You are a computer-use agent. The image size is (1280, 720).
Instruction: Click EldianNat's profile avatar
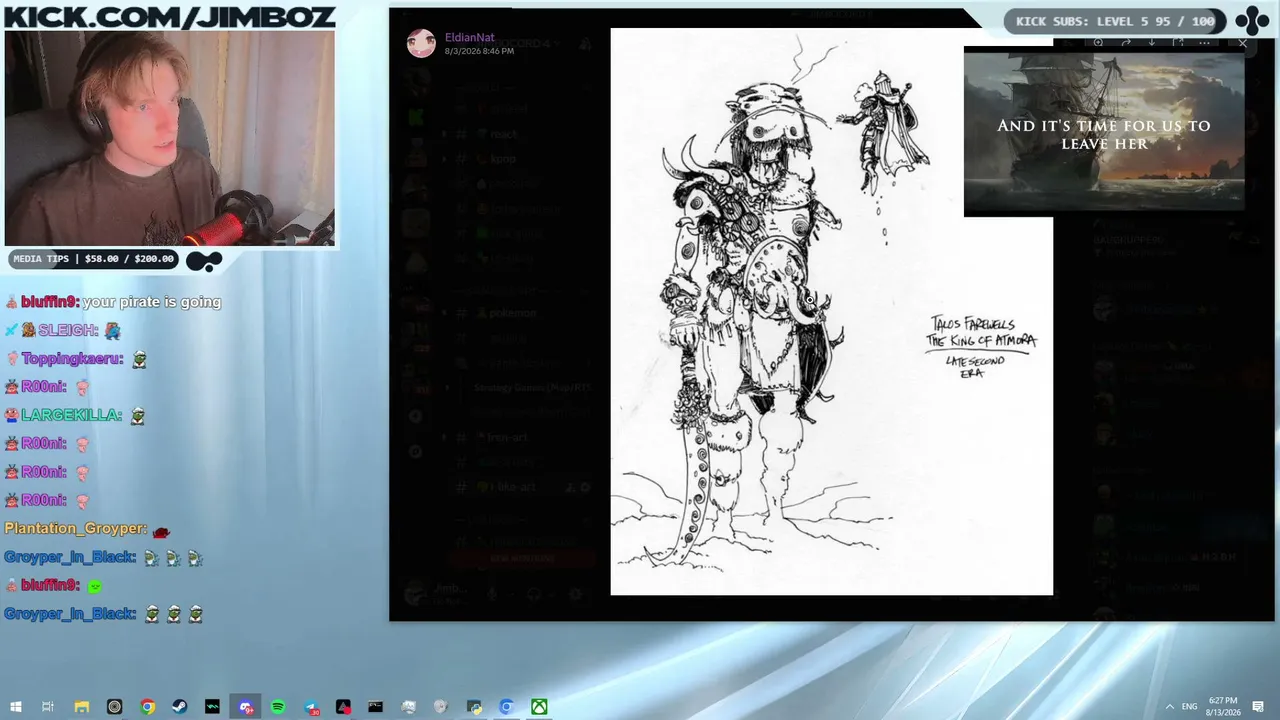[x=421, y=43]
